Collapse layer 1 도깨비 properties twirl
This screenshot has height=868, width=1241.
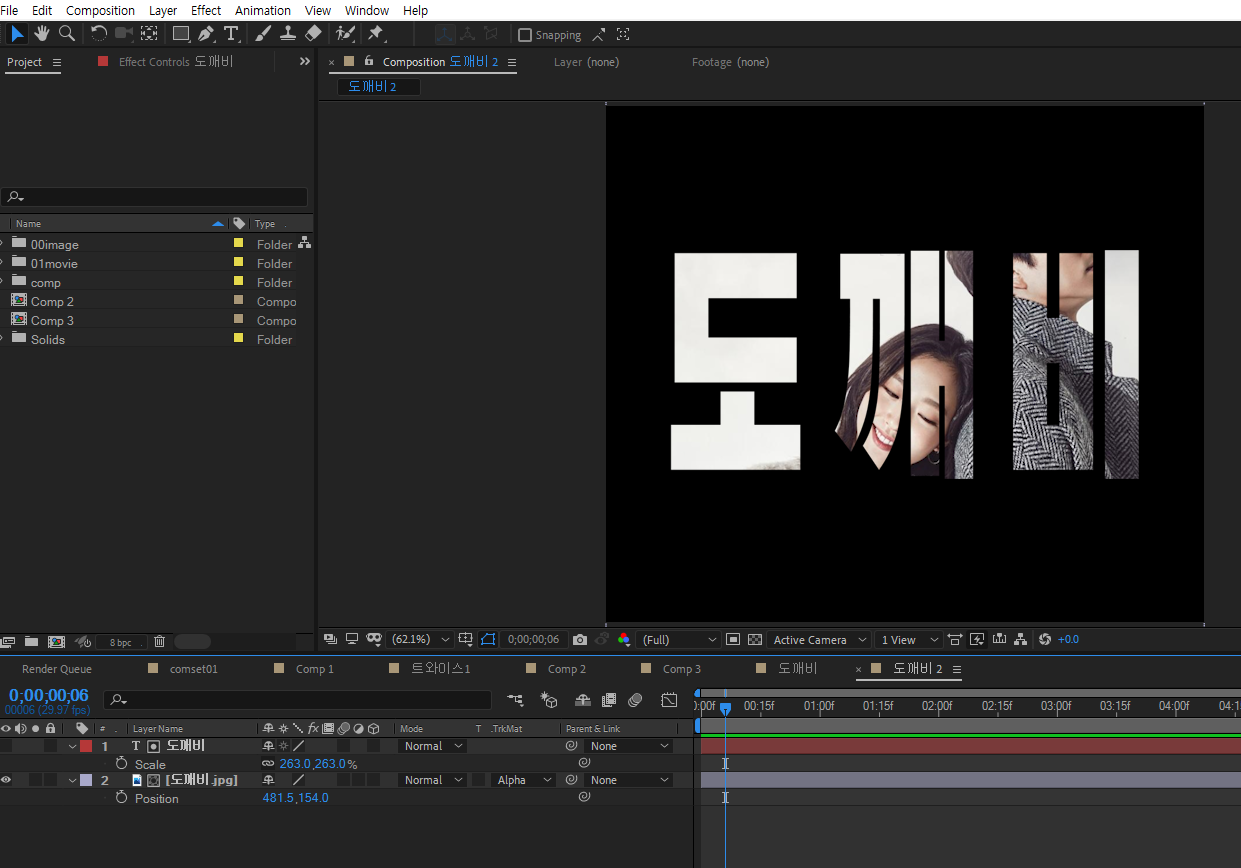click(x=73, y=746)
